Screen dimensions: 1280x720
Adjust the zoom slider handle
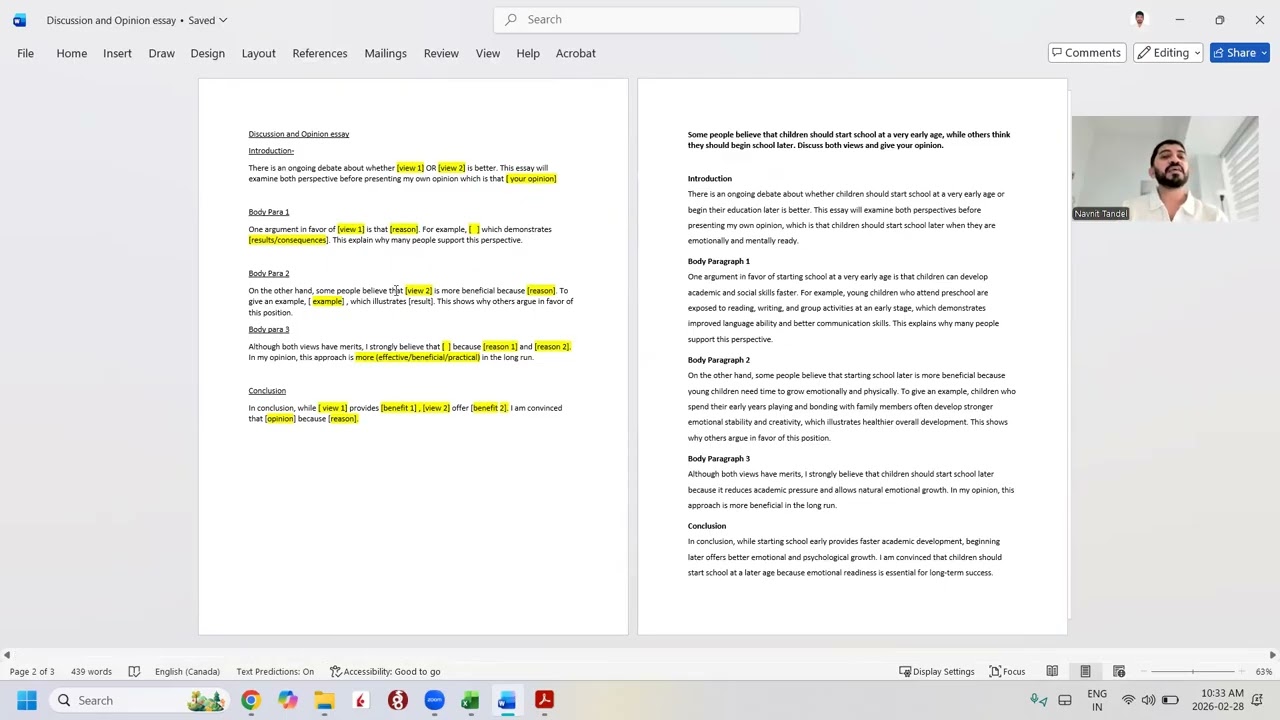[x=1192, y=671]
